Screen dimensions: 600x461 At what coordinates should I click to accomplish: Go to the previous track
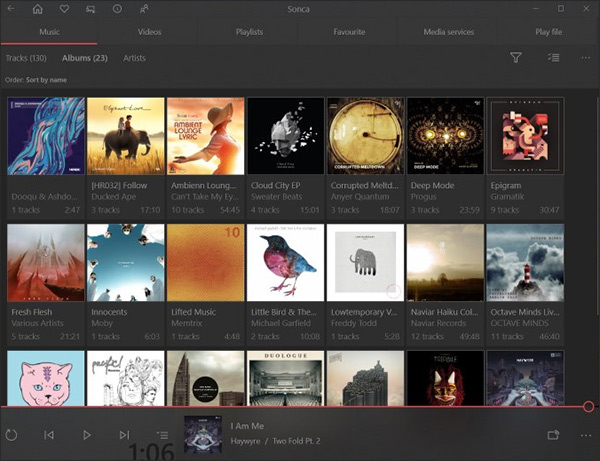pyautogui.click(x=49, y=435)
